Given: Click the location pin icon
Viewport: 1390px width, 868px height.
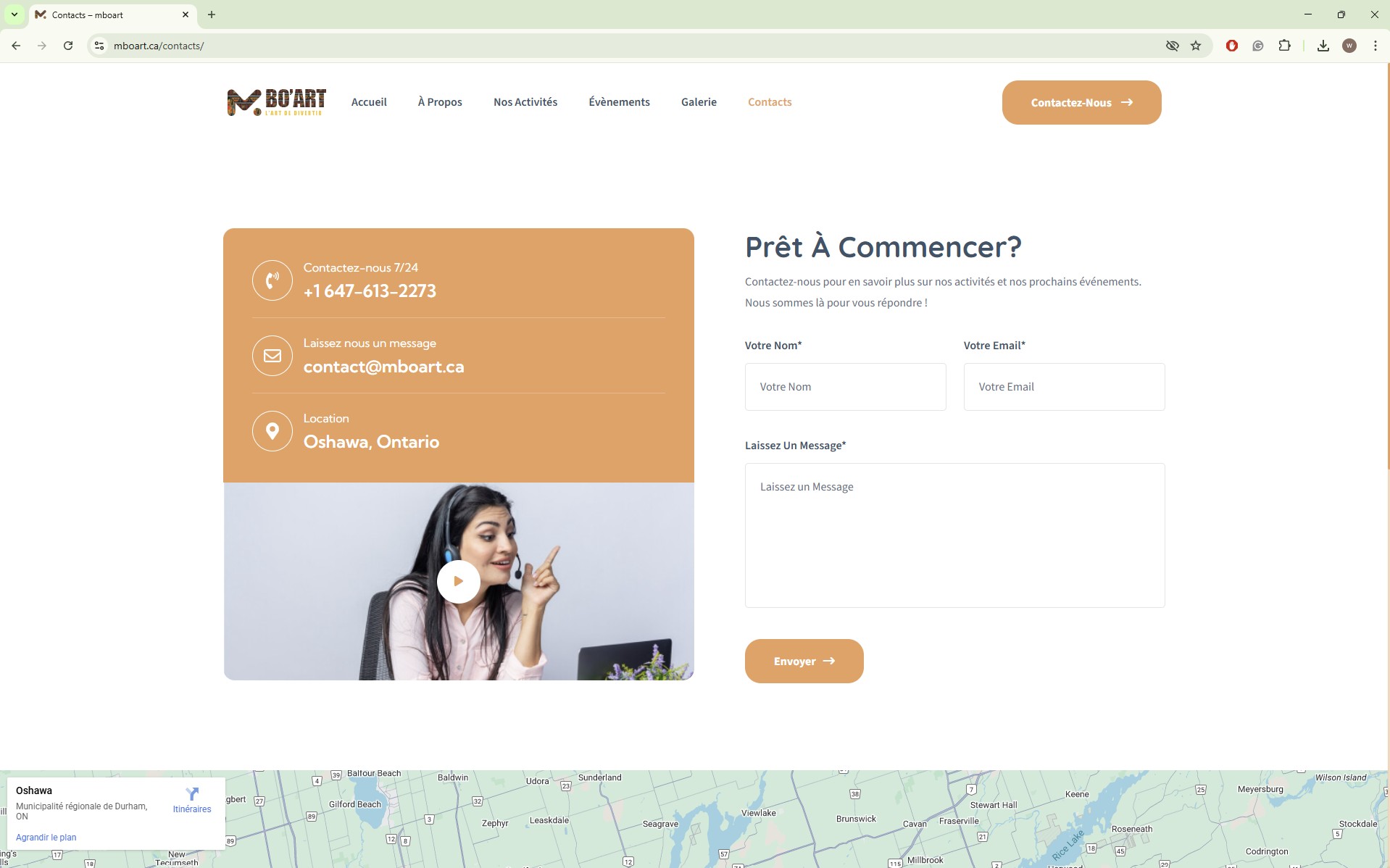Looking at the screenshot, I should (x=272, y=431).
